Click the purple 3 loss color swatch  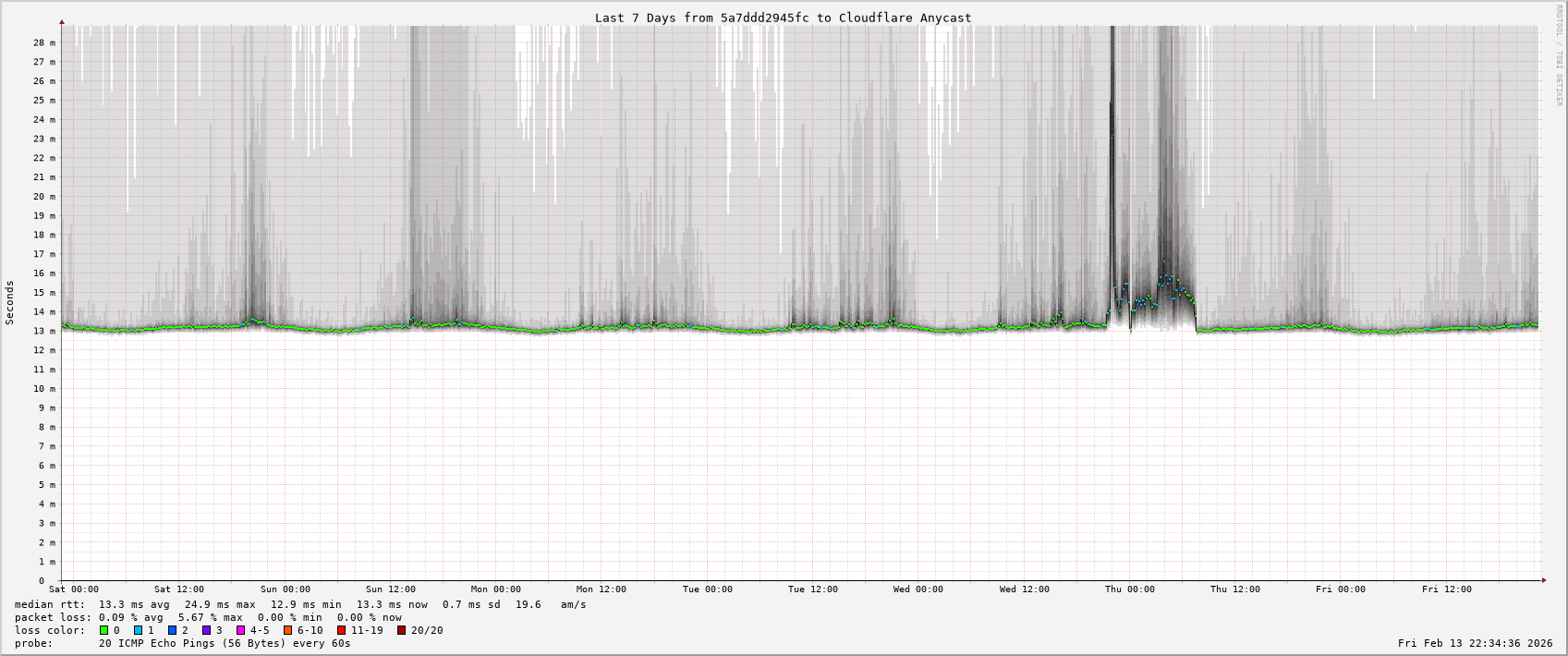pos(206,630)
